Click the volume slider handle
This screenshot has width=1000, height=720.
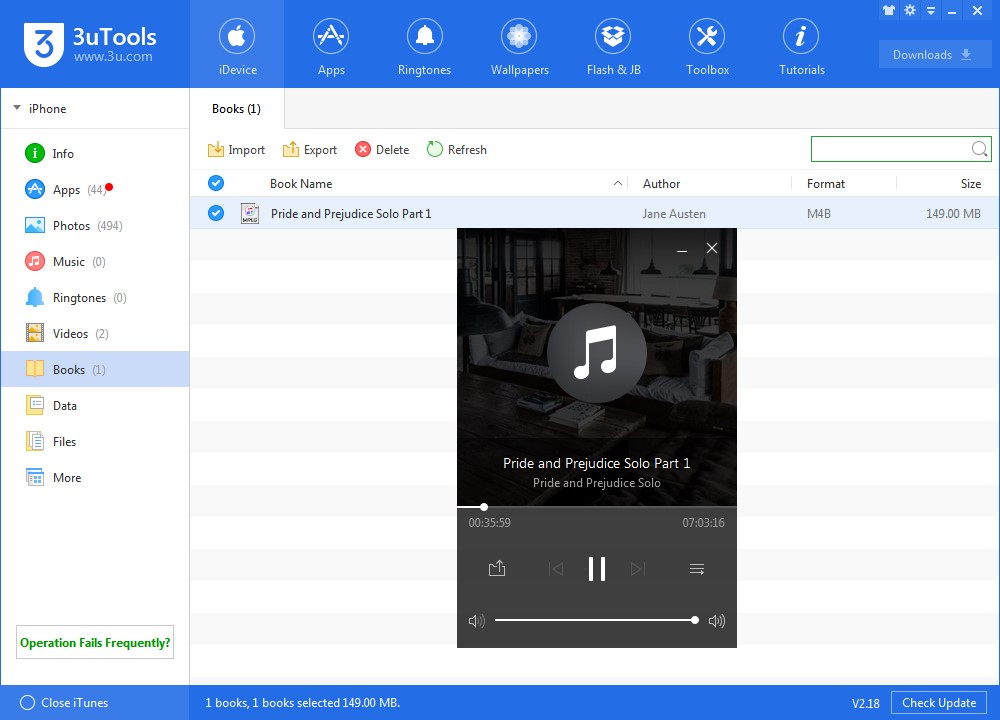point(694,621)
